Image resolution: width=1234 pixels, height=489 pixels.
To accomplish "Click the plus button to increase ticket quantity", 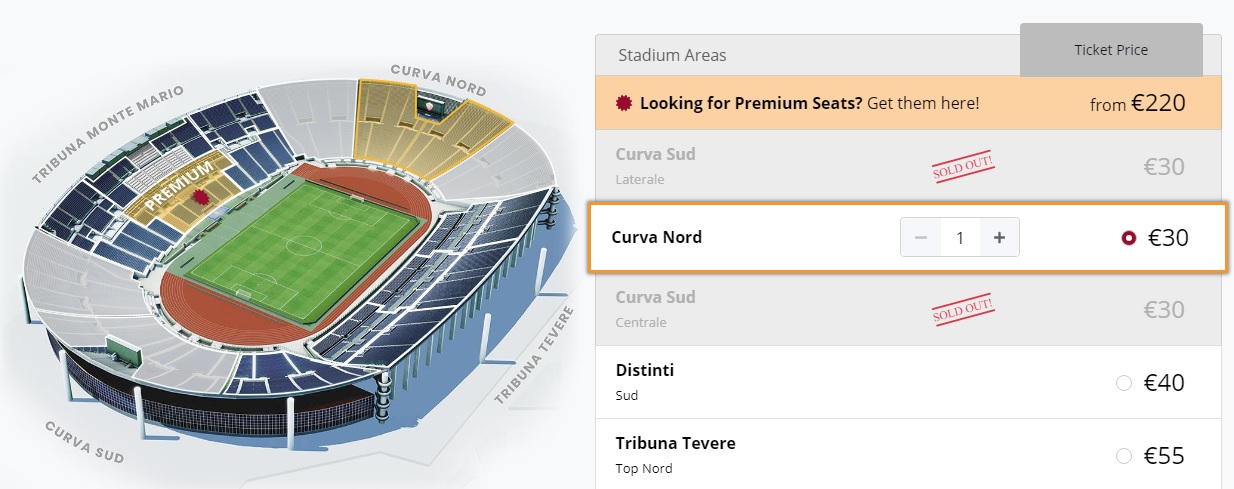I will click(999, 238).
